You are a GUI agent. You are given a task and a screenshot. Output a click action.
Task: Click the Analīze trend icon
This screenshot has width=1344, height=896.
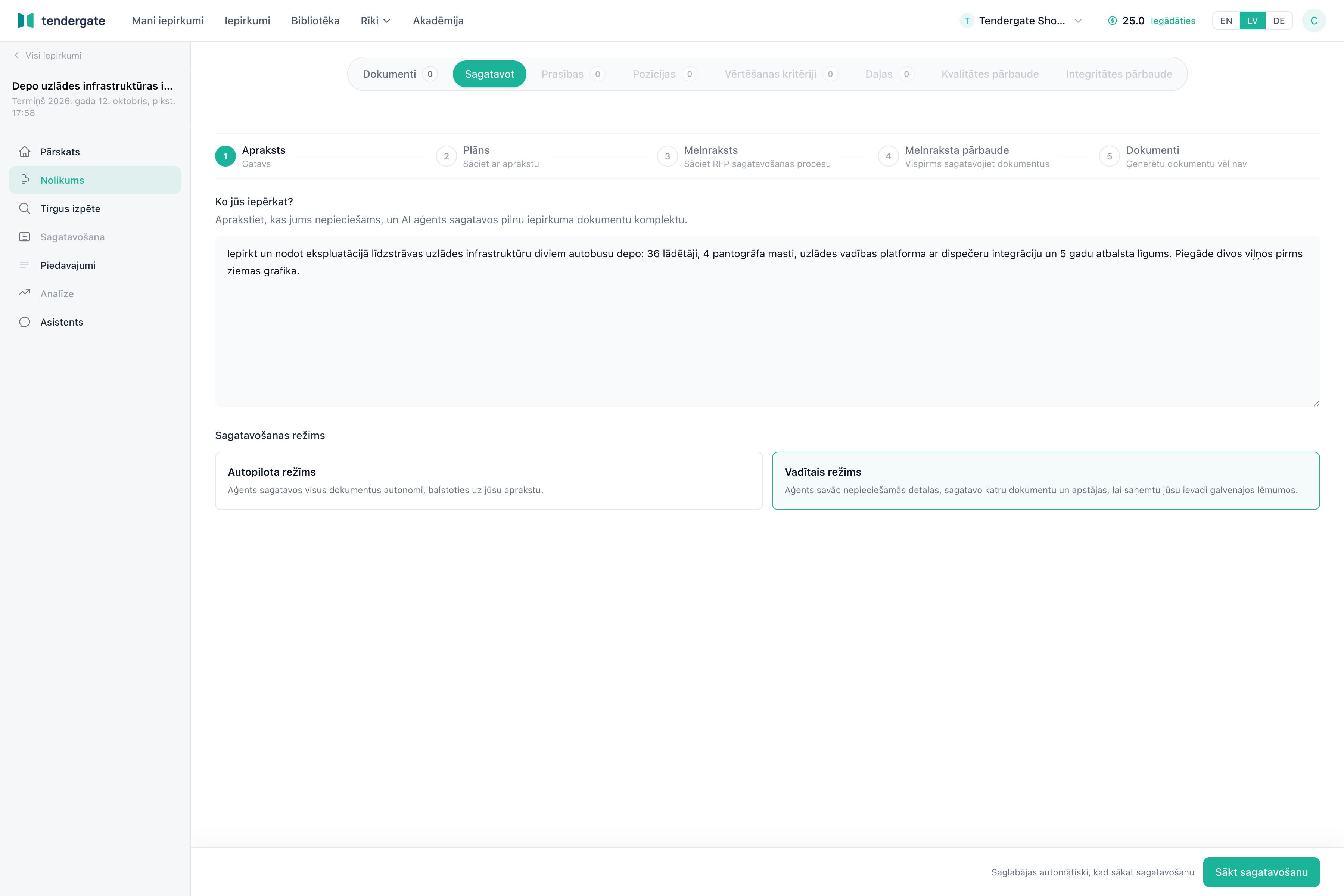tap(25, 293)
